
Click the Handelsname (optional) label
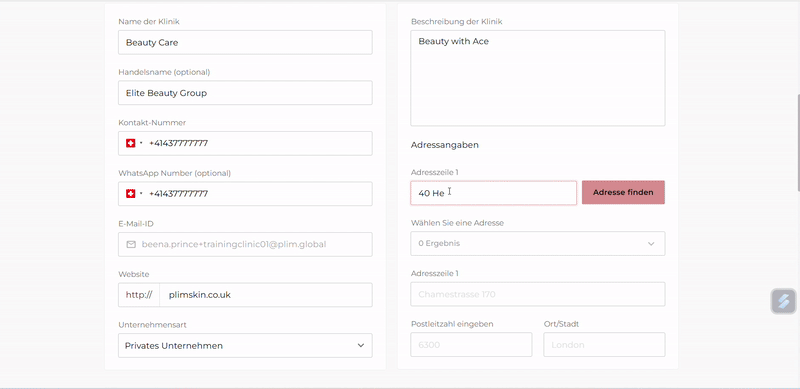click(164, 72)
